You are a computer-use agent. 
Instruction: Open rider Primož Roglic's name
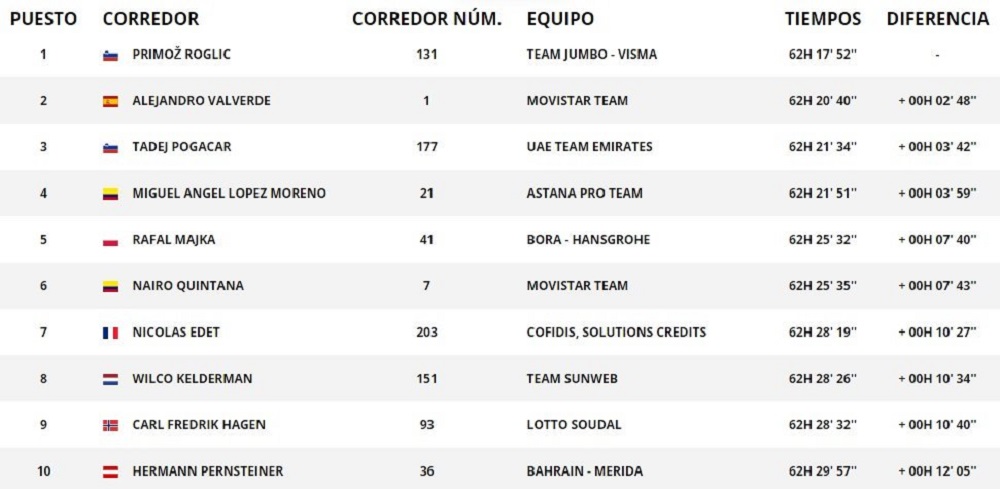[x=181, y=55]
